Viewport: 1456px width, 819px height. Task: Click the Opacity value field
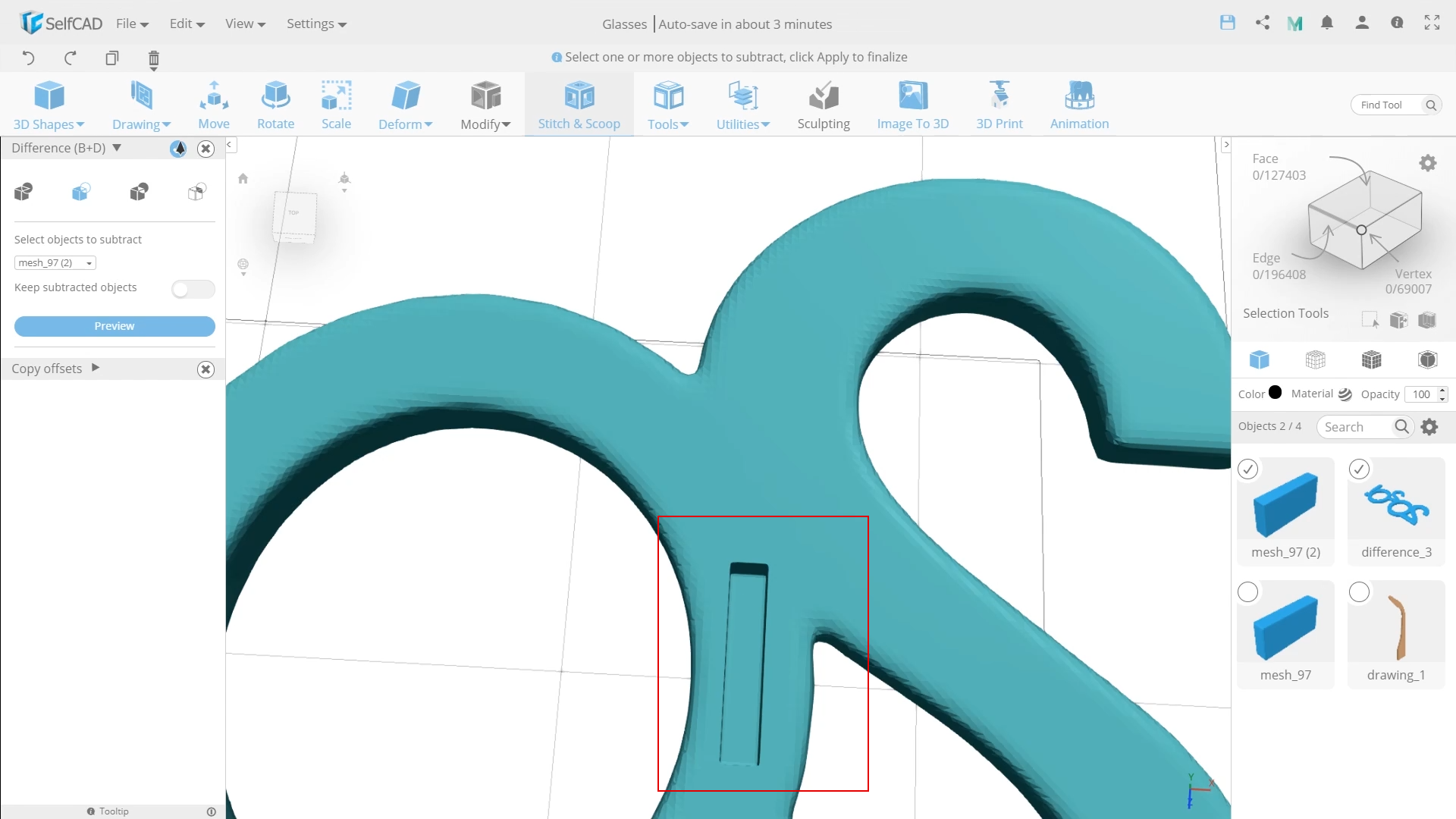(1421, 394)
